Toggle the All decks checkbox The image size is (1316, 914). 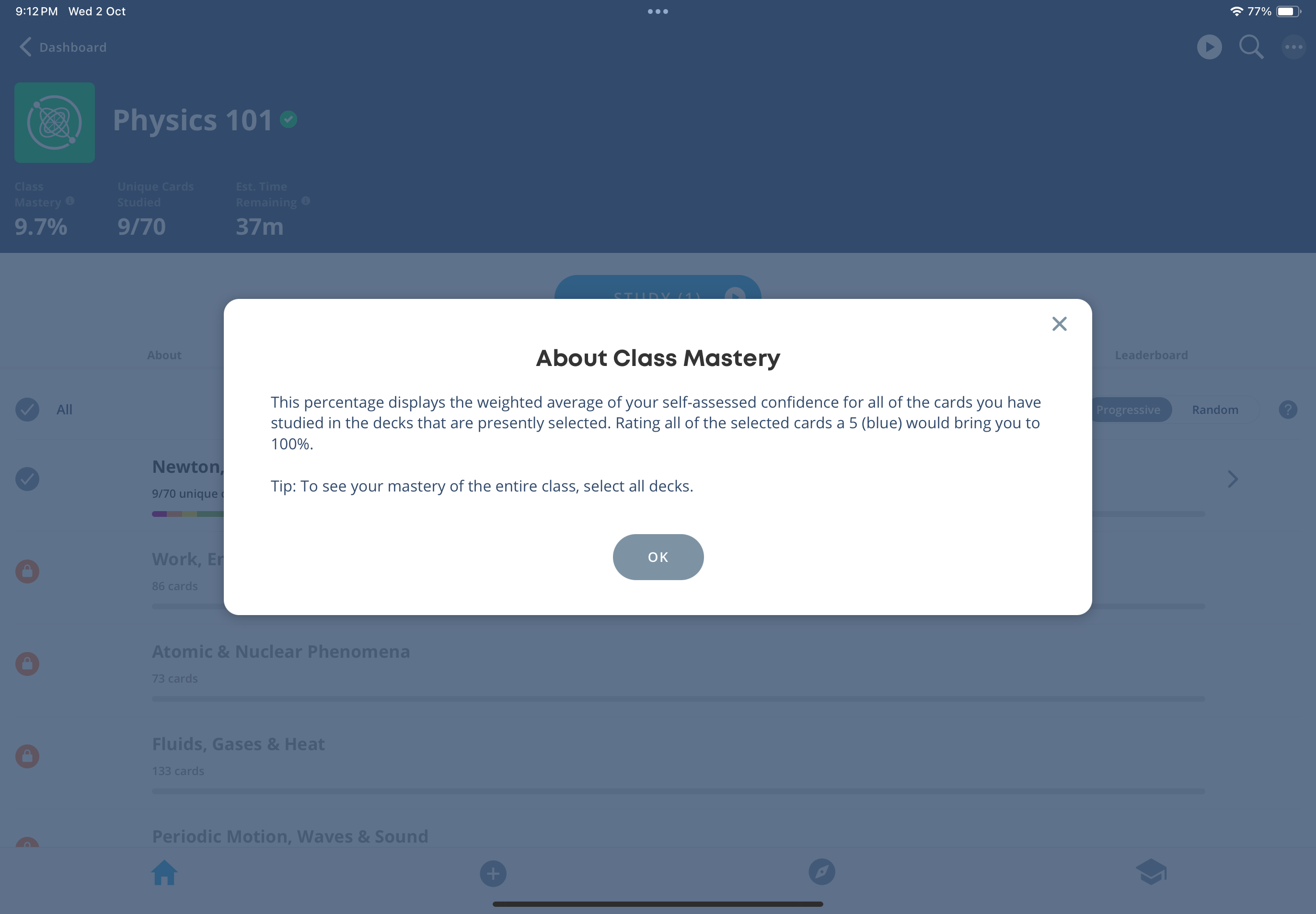pyautogui.click(x=27, y=408)
